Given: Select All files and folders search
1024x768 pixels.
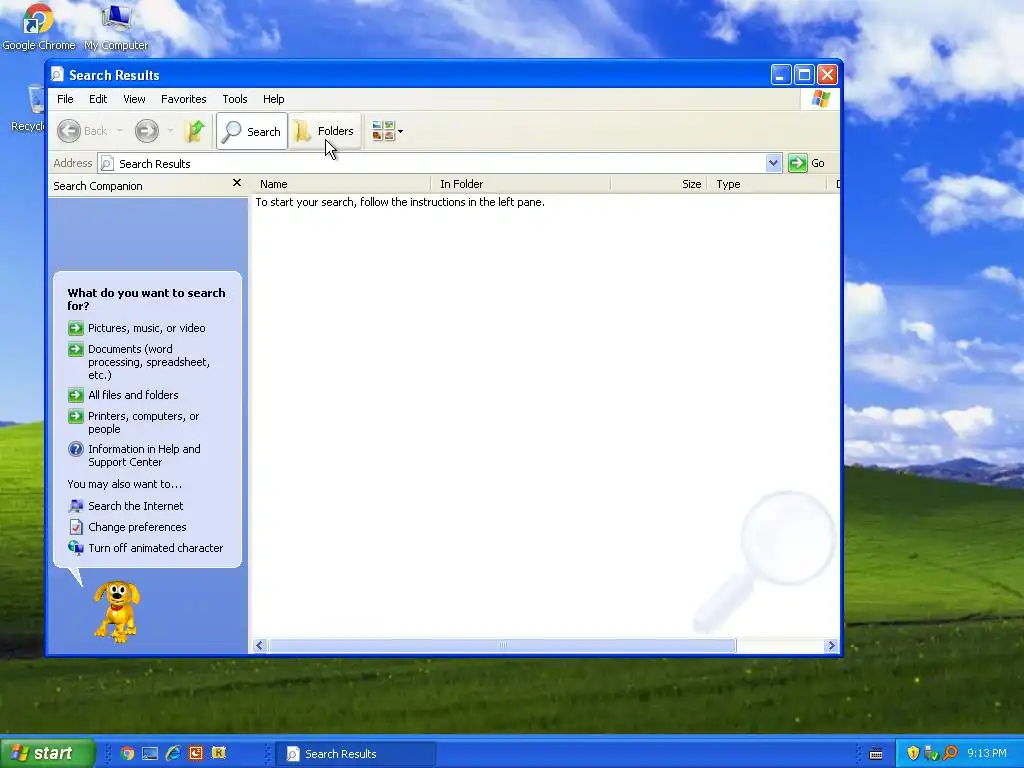Looking at the screenshot, I should click(133, 395).
